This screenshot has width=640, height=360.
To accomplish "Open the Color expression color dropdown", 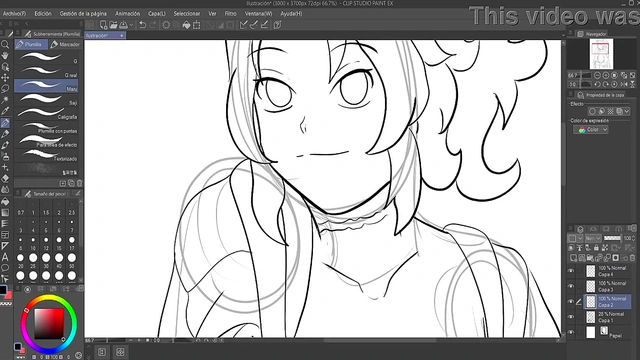I will click(591, 129).
